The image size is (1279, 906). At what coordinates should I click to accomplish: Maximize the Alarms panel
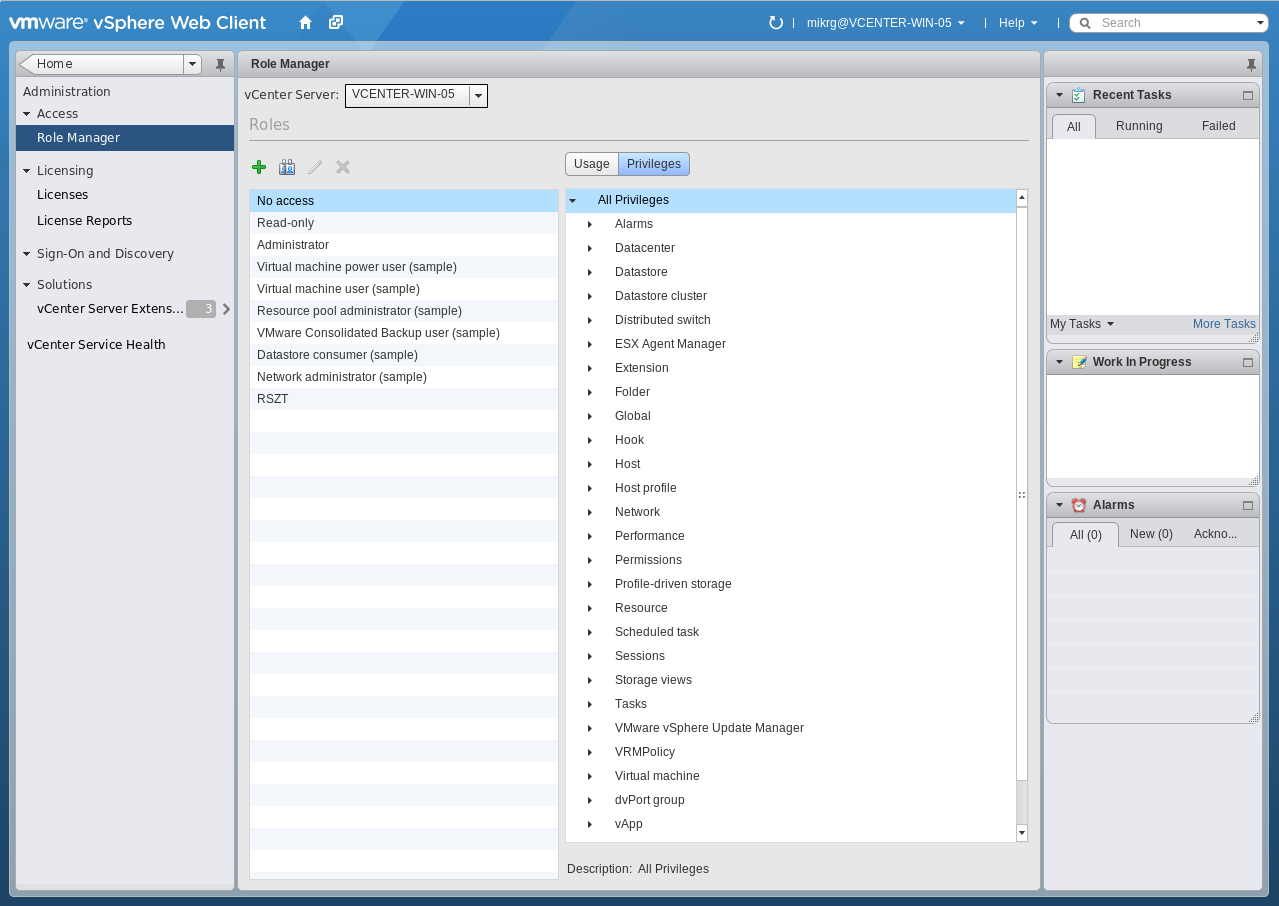coord(1248,506)
